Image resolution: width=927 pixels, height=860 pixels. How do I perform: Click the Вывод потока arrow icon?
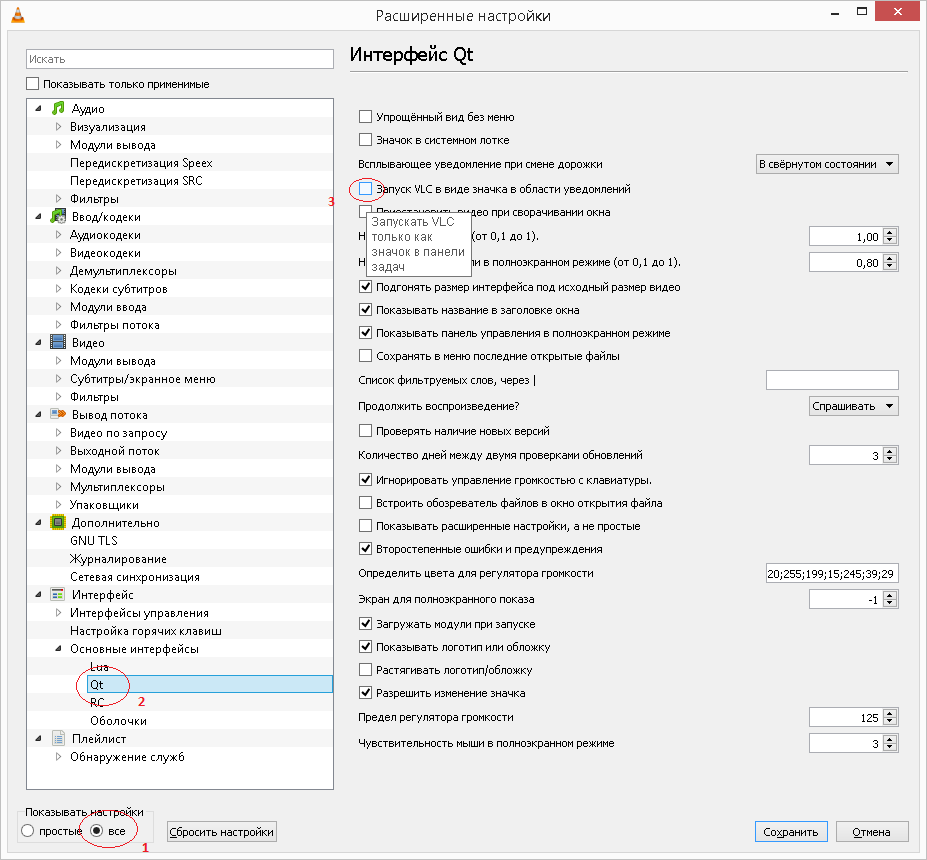click(58, 414)
